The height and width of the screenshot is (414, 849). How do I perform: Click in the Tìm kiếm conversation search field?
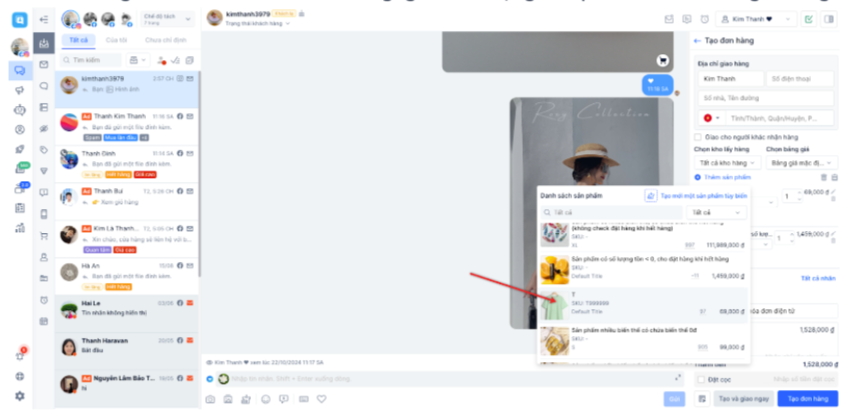(91, 60)
